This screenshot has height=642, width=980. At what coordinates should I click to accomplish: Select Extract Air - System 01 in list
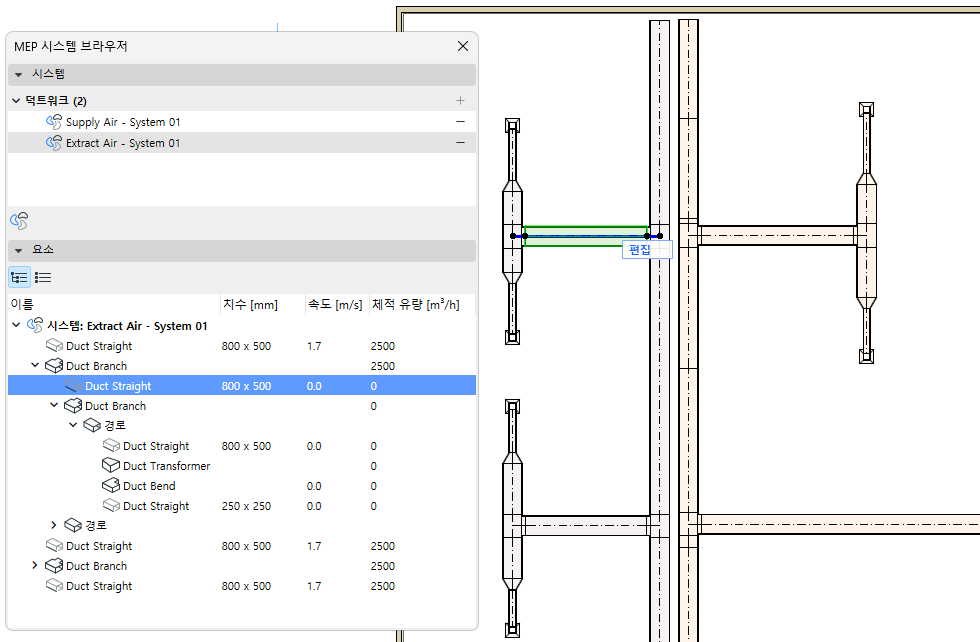pos(122,143)
